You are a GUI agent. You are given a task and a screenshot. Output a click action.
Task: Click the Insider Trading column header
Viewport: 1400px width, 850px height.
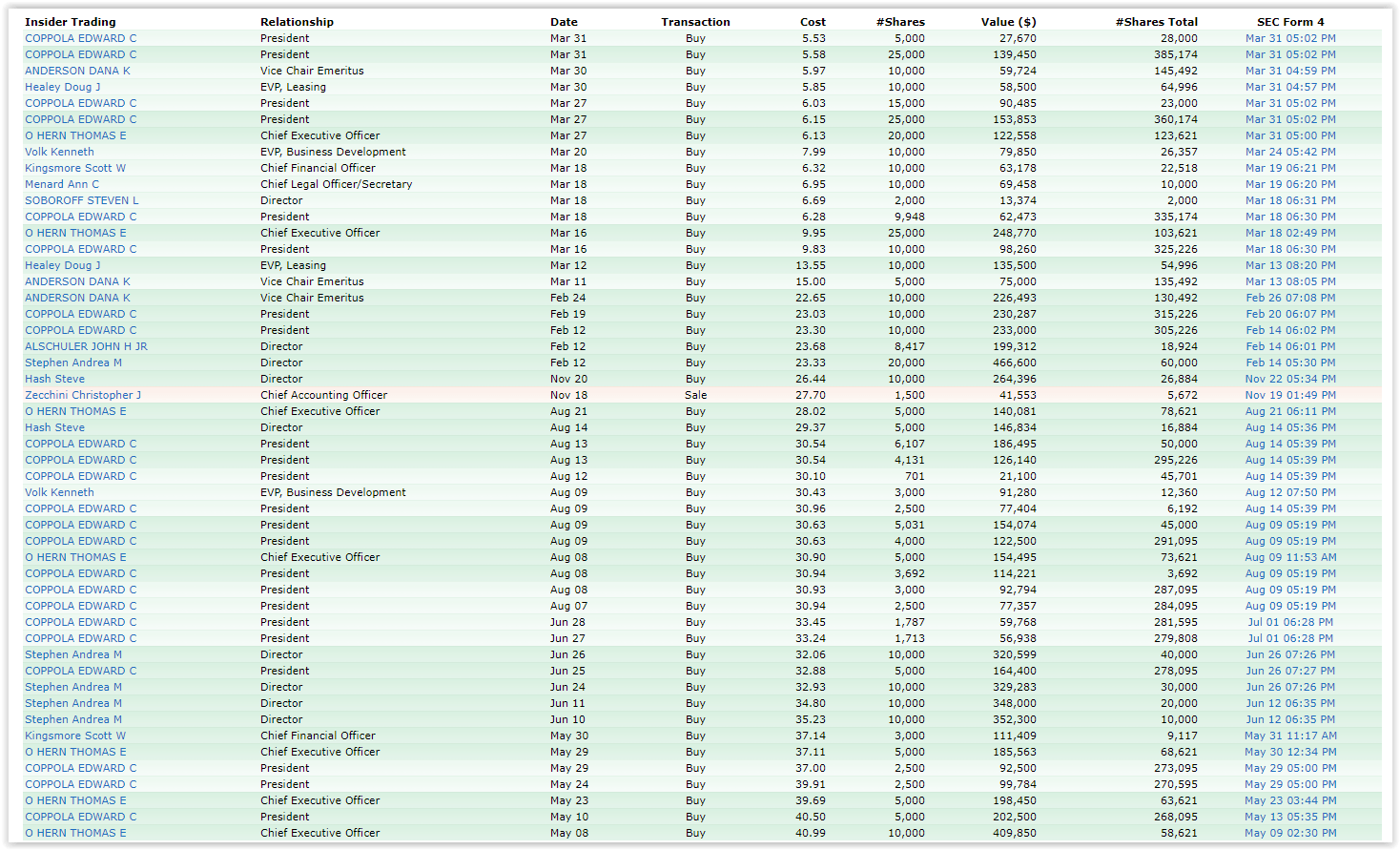(71, 22)
